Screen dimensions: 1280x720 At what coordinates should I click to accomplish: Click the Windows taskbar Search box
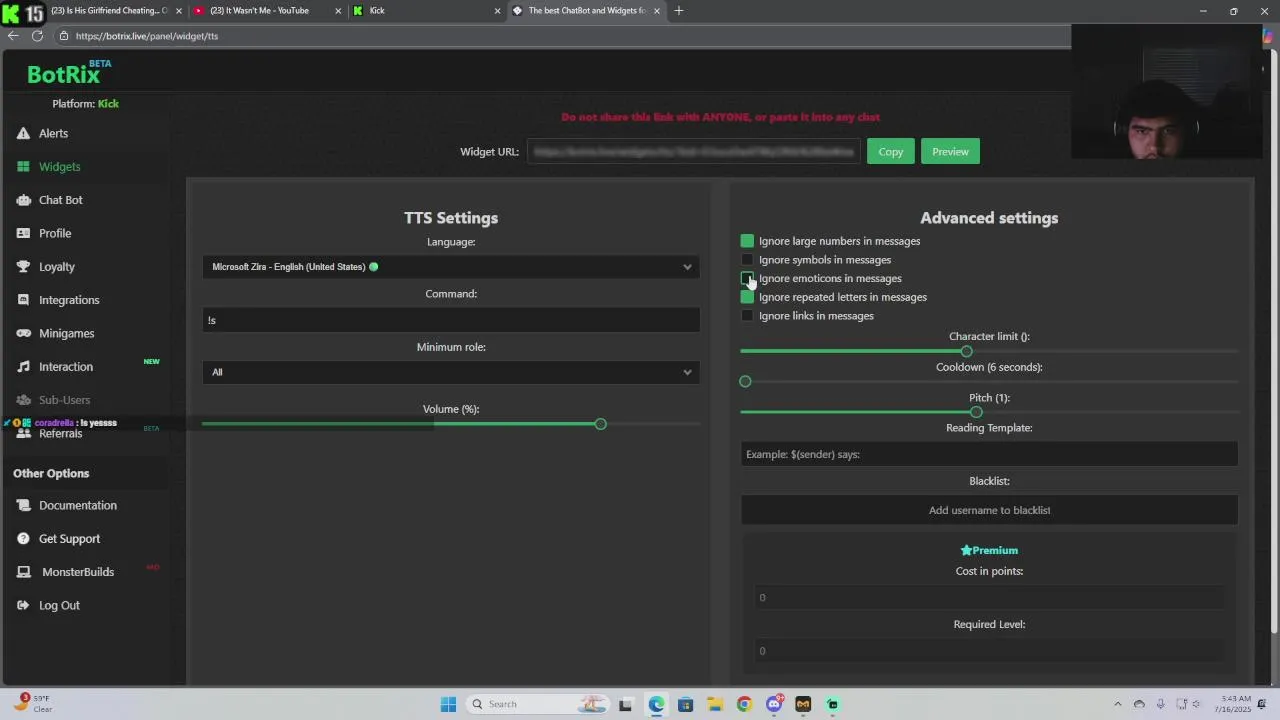coord(536,704)
